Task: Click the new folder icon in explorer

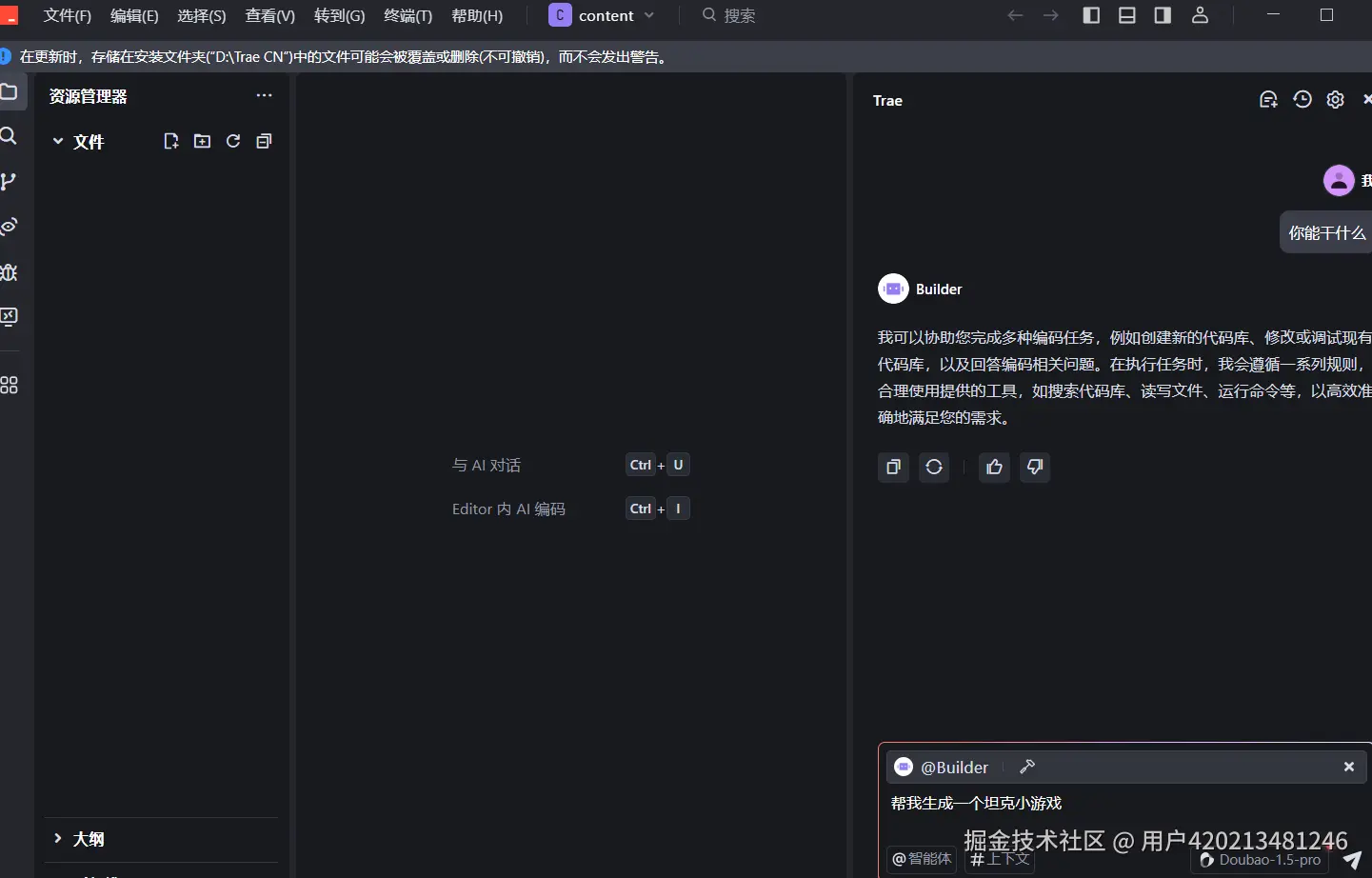Action: [x=202, y=141]
